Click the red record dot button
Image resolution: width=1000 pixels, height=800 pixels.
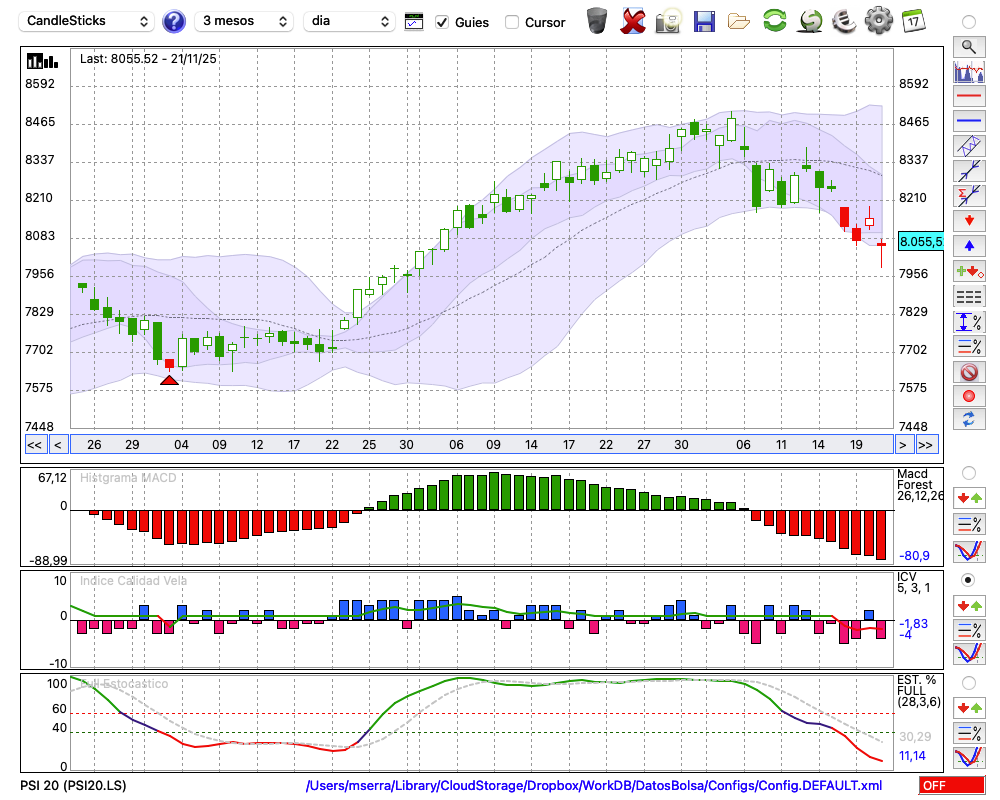(x=969, y=396)
